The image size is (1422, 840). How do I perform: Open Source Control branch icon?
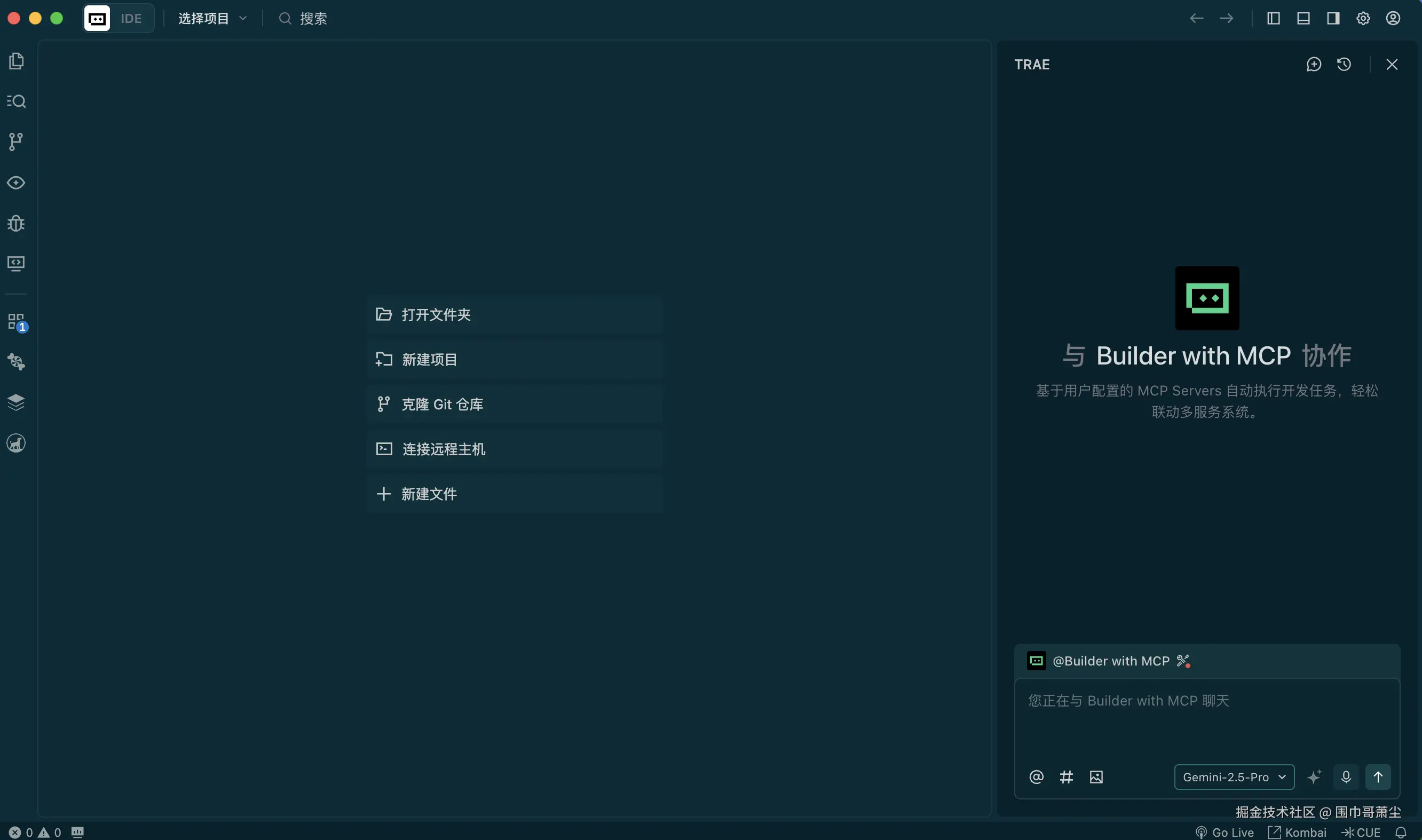click(17, 141)
